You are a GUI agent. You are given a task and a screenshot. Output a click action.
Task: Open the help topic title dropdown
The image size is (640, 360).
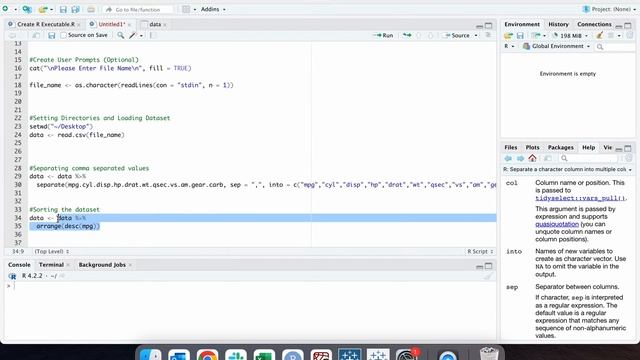tap(567, 169)
